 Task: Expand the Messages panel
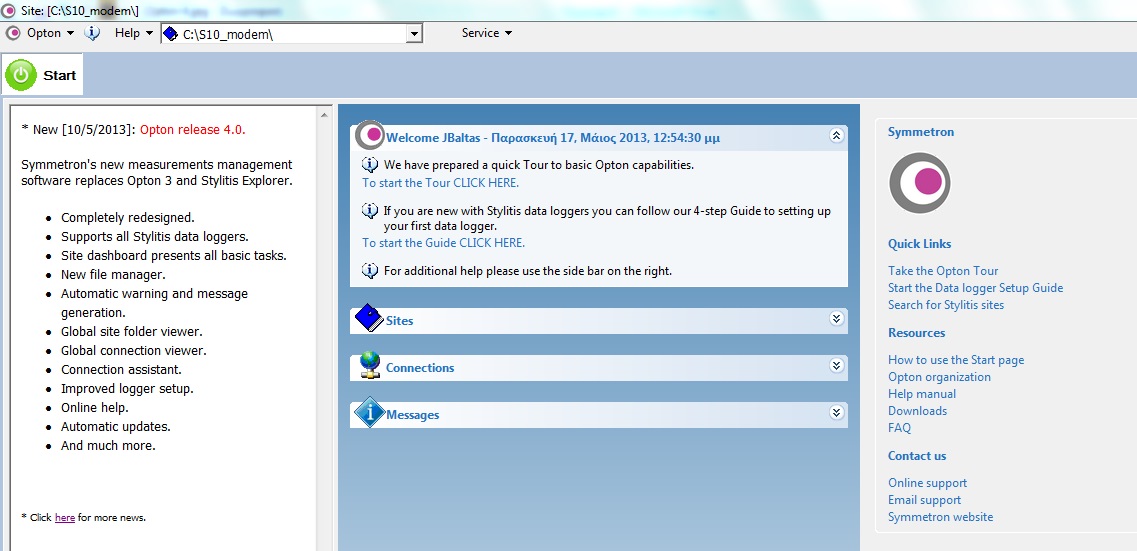[x=836, y=413]
